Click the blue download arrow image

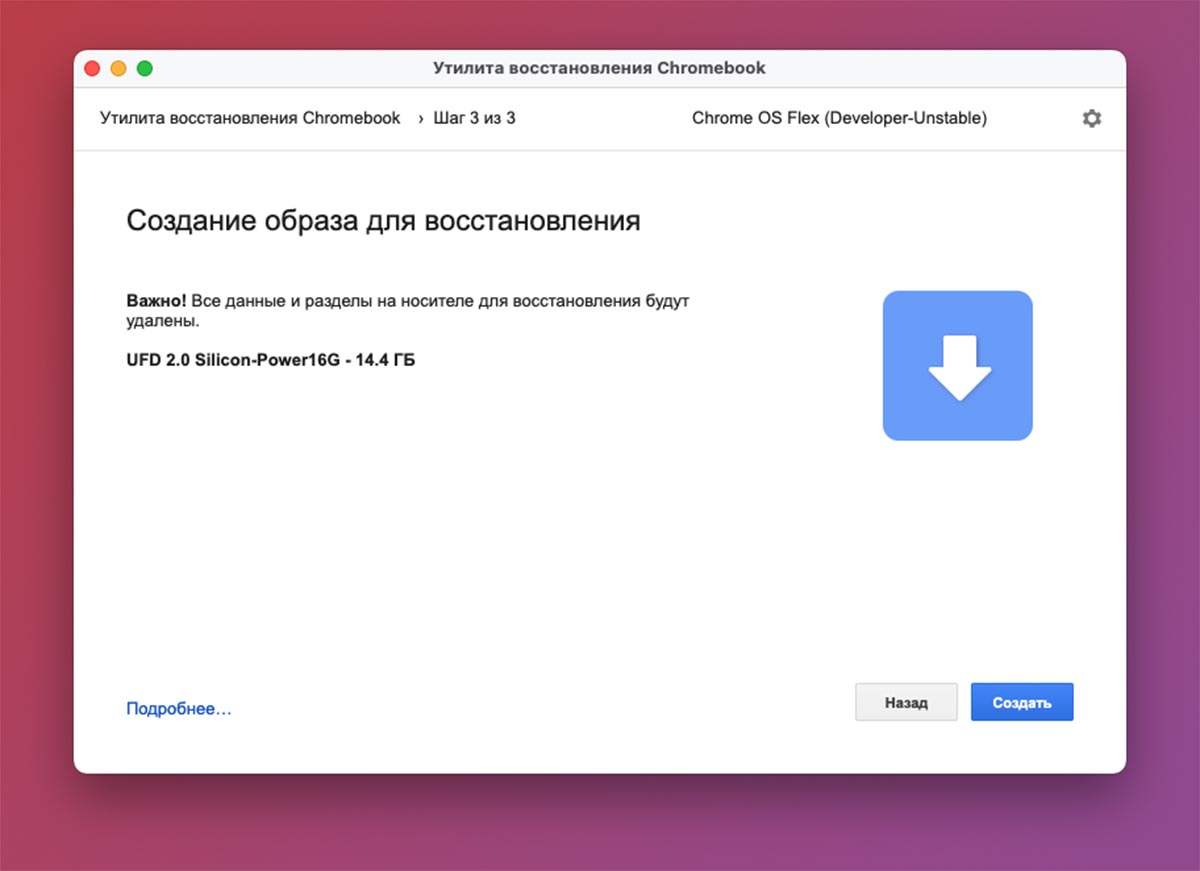tap(957, 365)
